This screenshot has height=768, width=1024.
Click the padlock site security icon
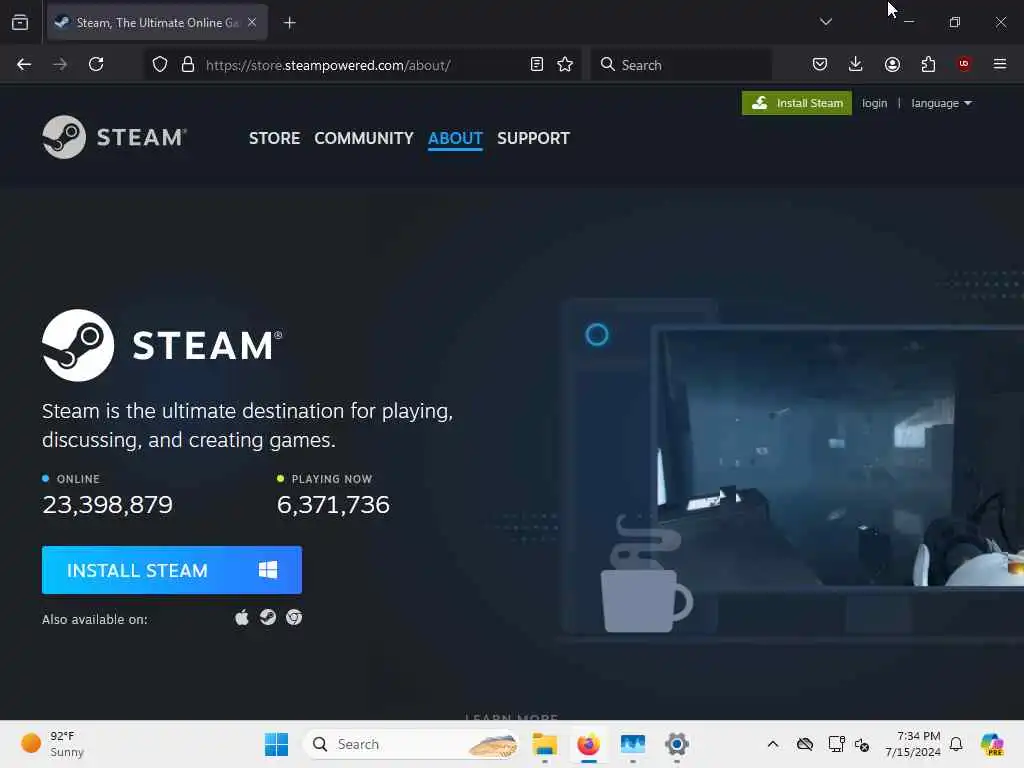click(x=188, y=65)
